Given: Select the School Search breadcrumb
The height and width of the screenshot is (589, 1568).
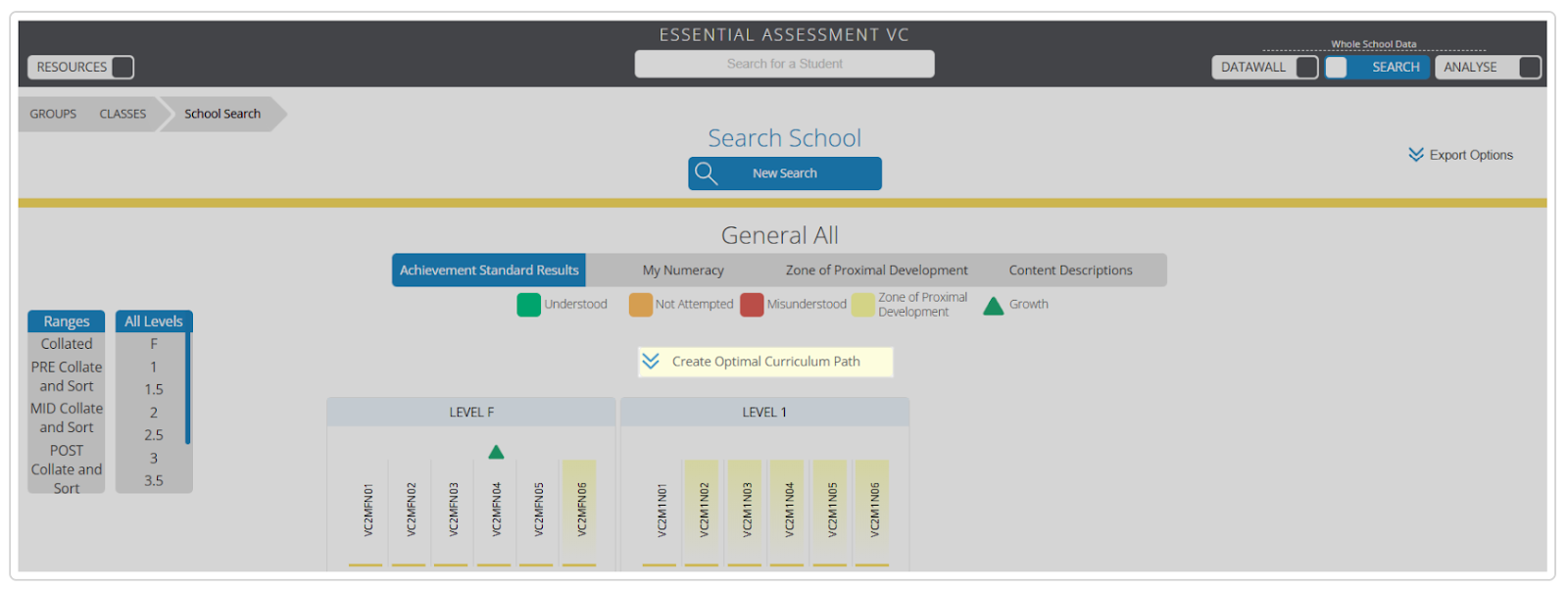Looking at the screenshot, I should tap(222, 114).
